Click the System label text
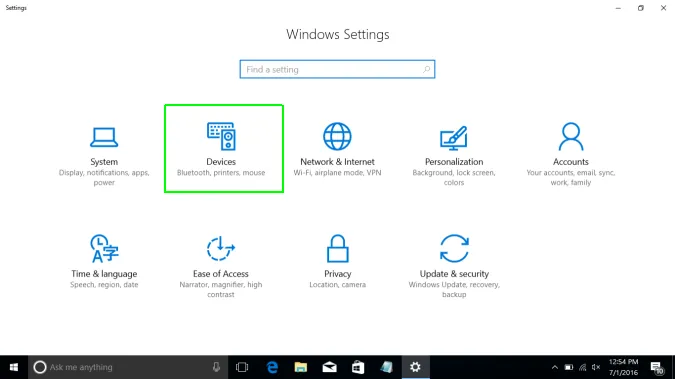 tap(104, 162)
